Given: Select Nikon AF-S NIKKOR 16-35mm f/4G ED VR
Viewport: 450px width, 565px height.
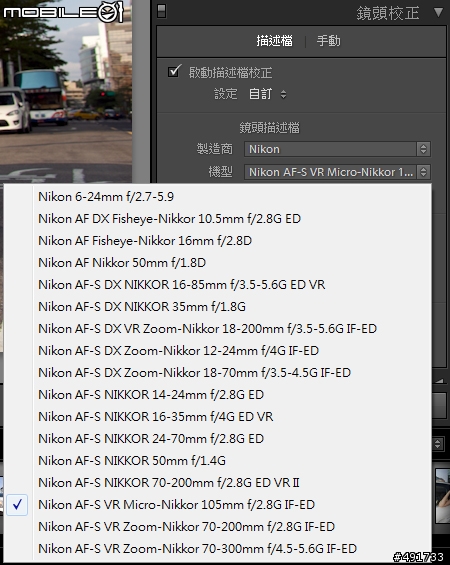Looking at the screenshot, I should tap(218, 417).
